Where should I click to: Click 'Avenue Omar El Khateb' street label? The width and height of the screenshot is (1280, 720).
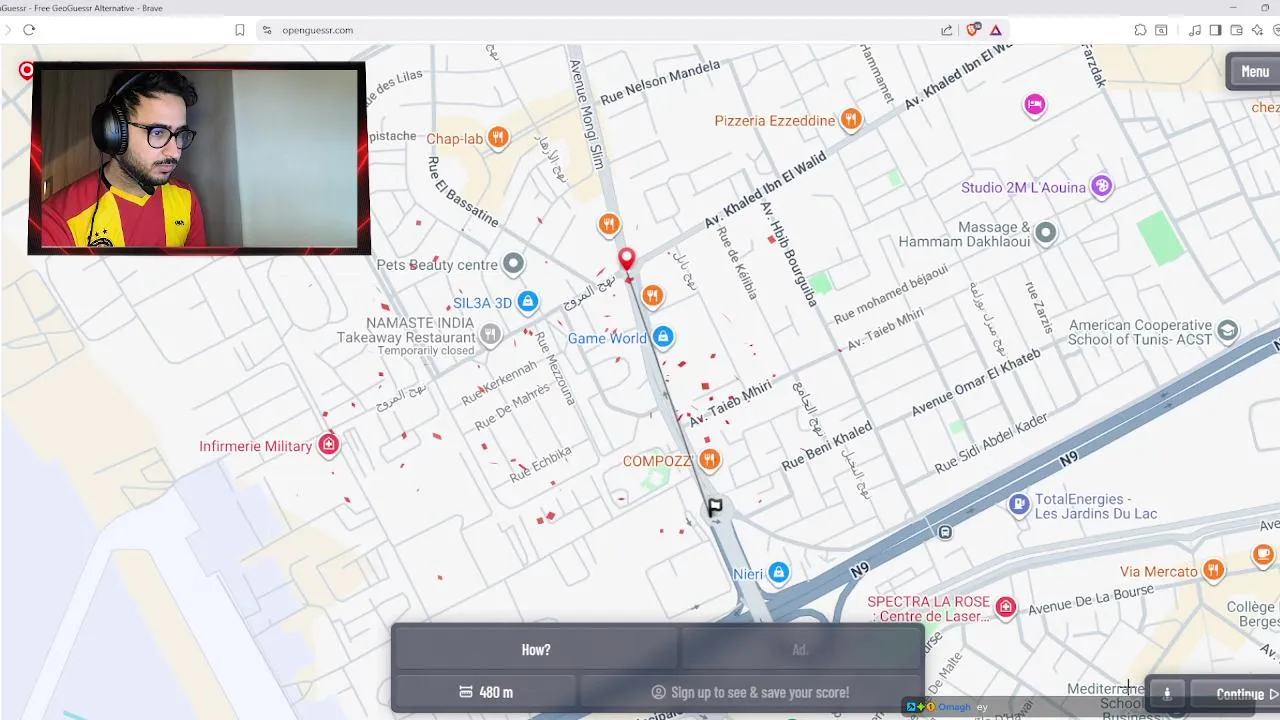click(976, 381)
